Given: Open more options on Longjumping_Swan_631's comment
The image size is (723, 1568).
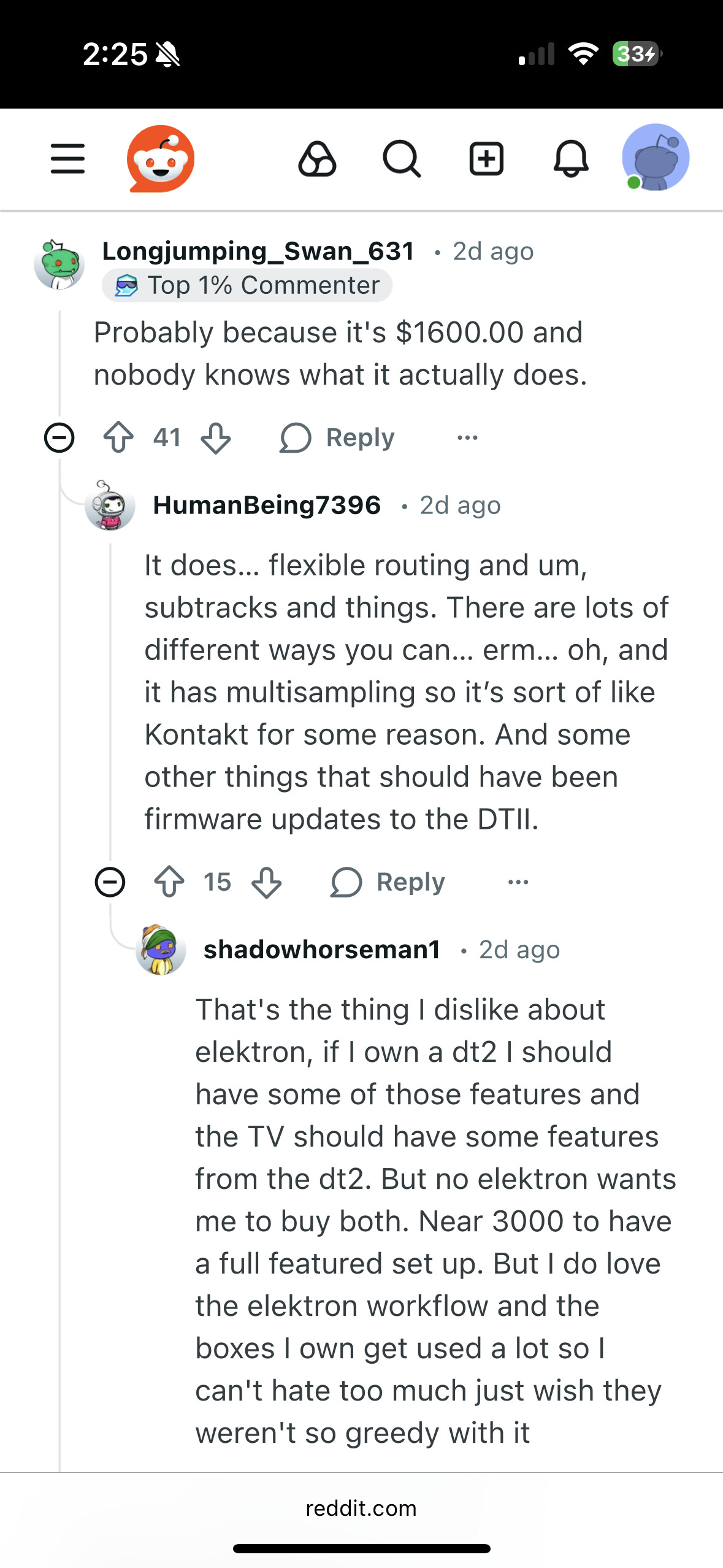Looking at the screenshot, I should pos(467,437).
